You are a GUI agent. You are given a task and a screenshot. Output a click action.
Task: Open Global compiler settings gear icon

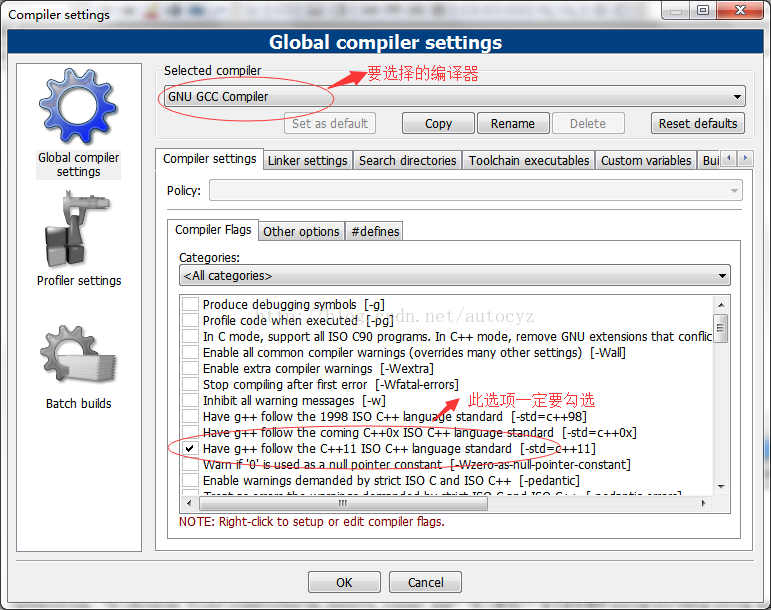[78, 106]
